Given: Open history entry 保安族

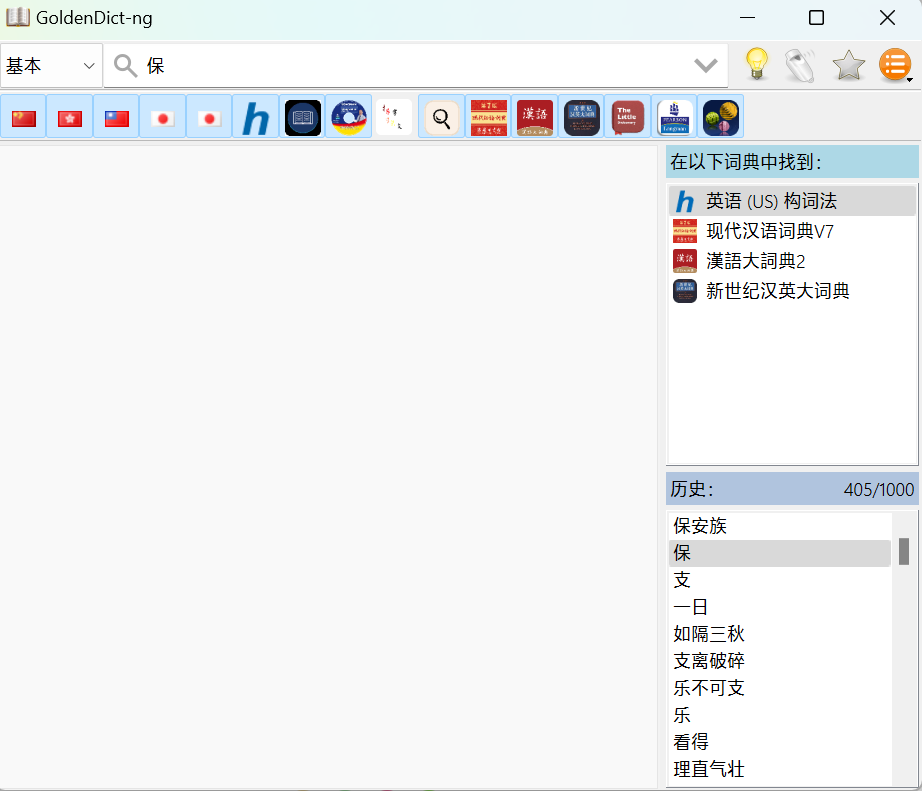Looking at the screenshot, I should 780,526.
